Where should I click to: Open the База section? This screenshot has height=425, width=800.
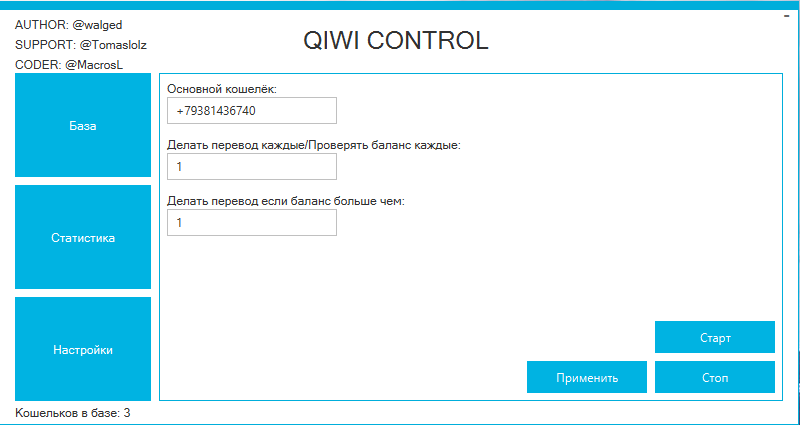(x=82, y=126)
